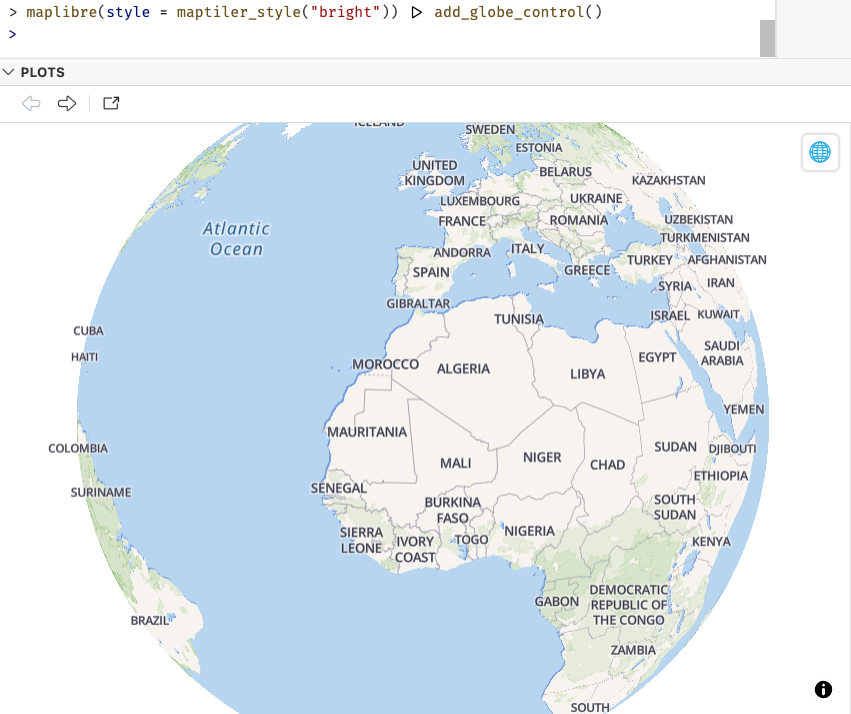
Task: Click the IRAN country label
Action: [x=720, y=283]
